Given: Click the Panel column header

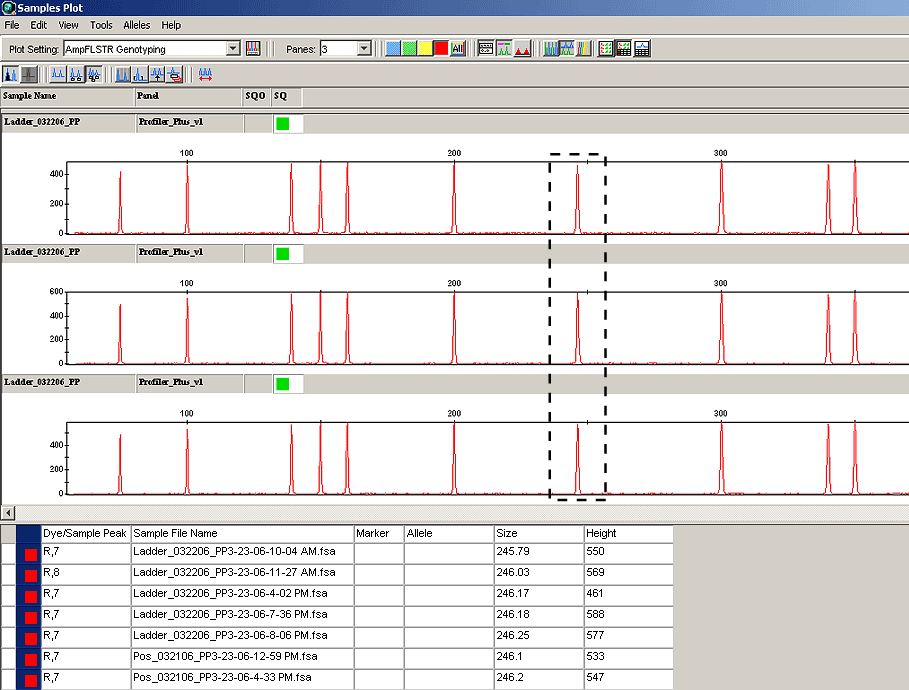Looking at the screenshot, I should [188, 96].
